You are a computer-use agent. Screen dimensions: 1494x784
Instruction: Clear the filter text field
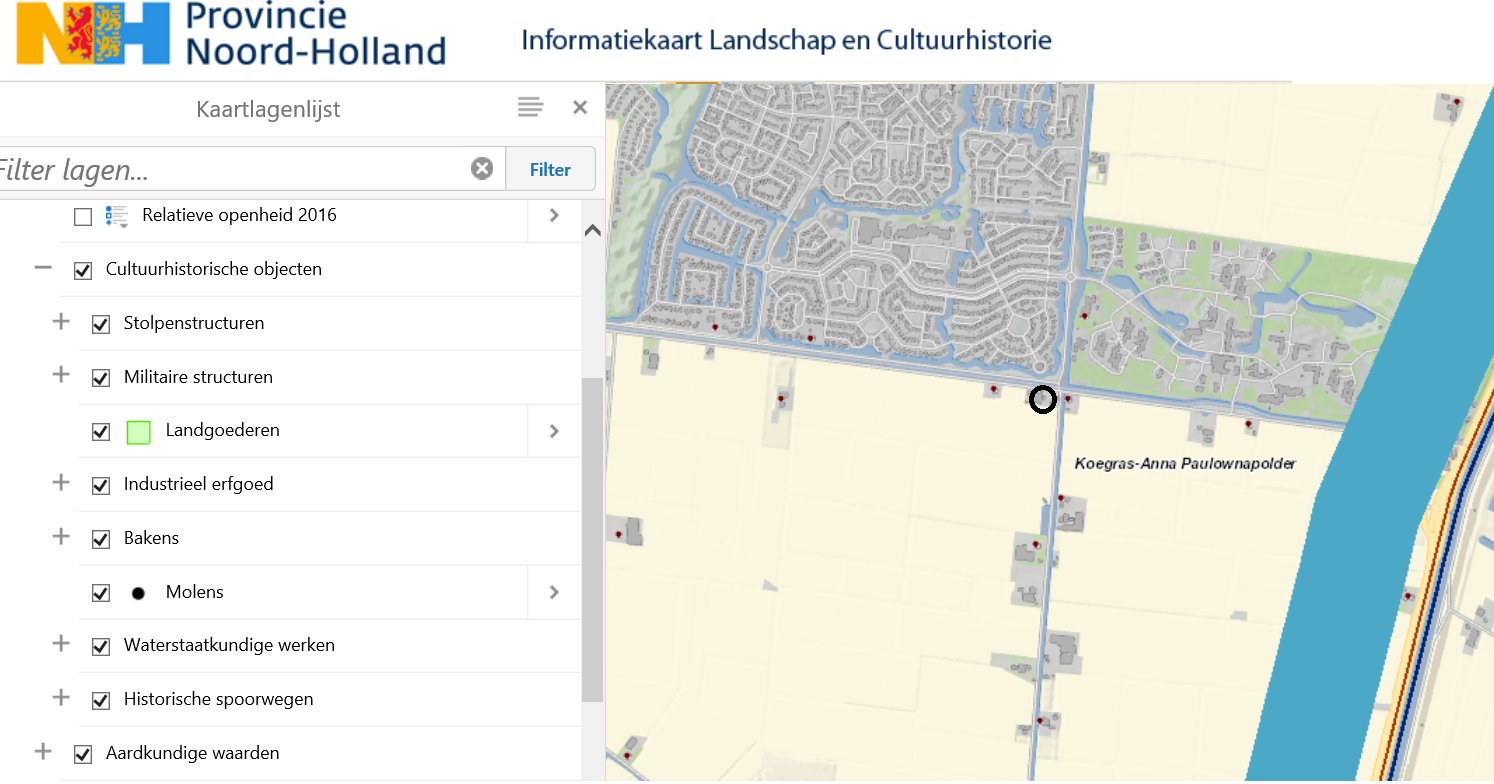[482, 169]
